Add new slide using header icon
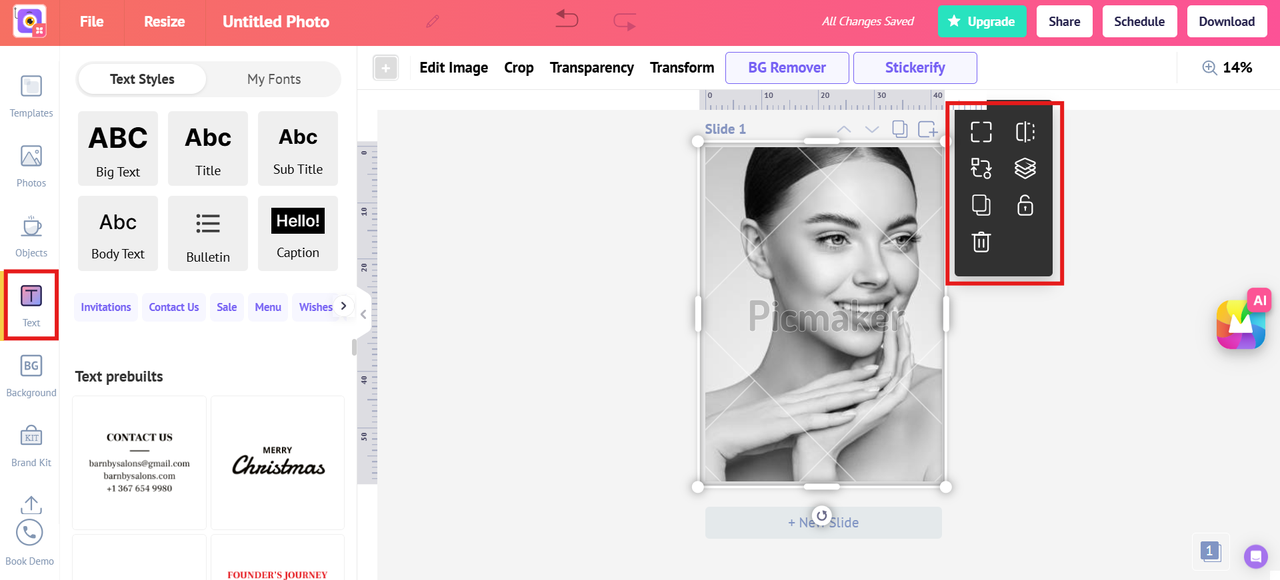This screenshot has height=580, width=1280. click(928, 129)
